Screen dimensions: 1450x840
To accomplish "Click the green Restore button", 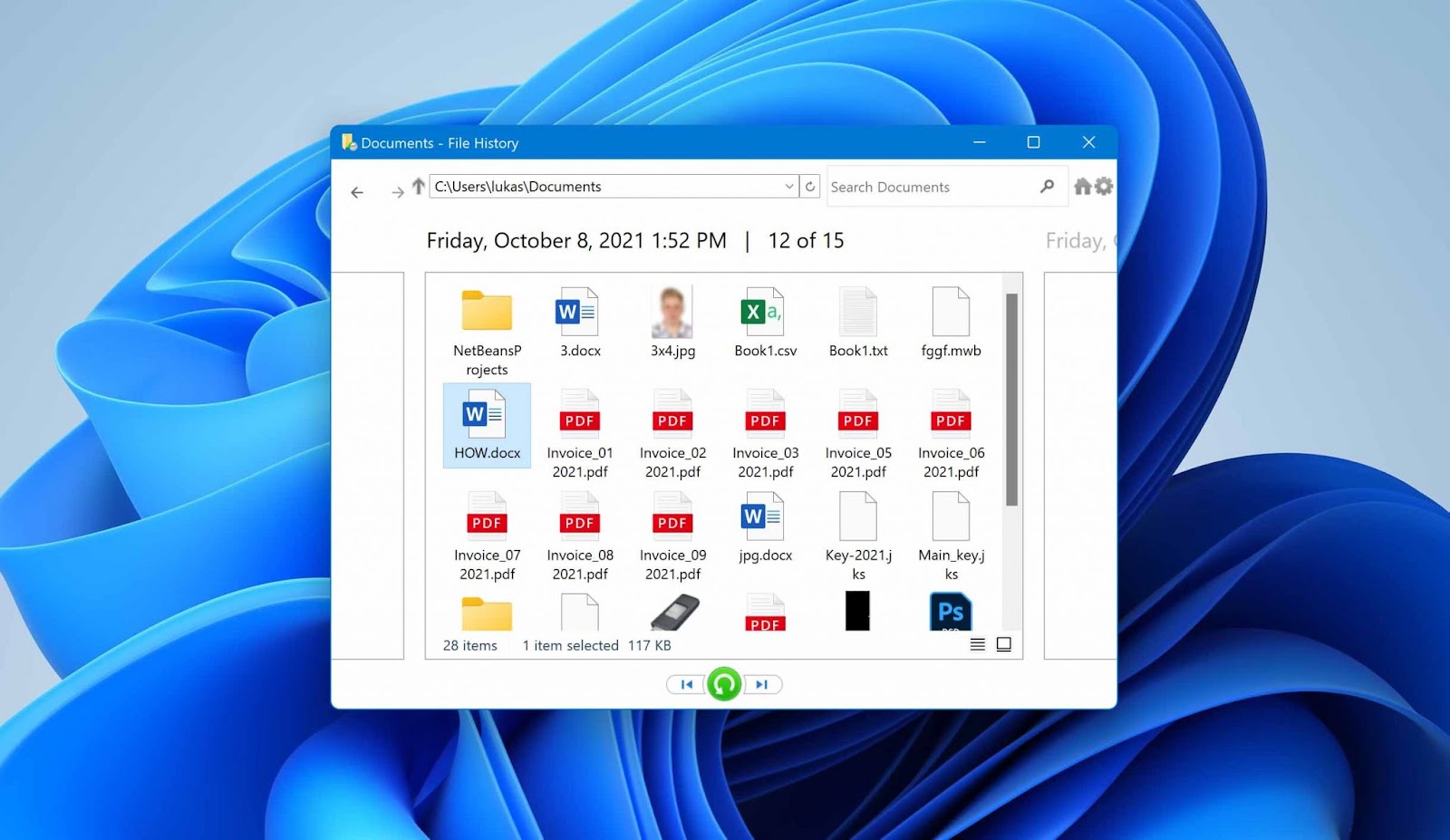I will click(723, 684).
